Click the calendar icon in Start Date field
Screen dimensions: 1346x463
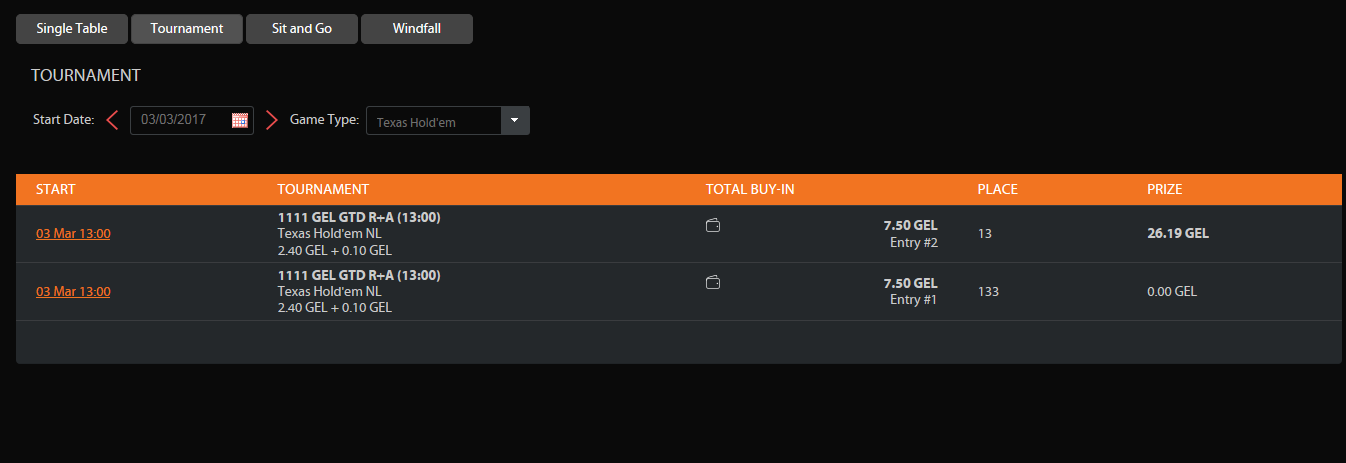click(x=240, y=120)
